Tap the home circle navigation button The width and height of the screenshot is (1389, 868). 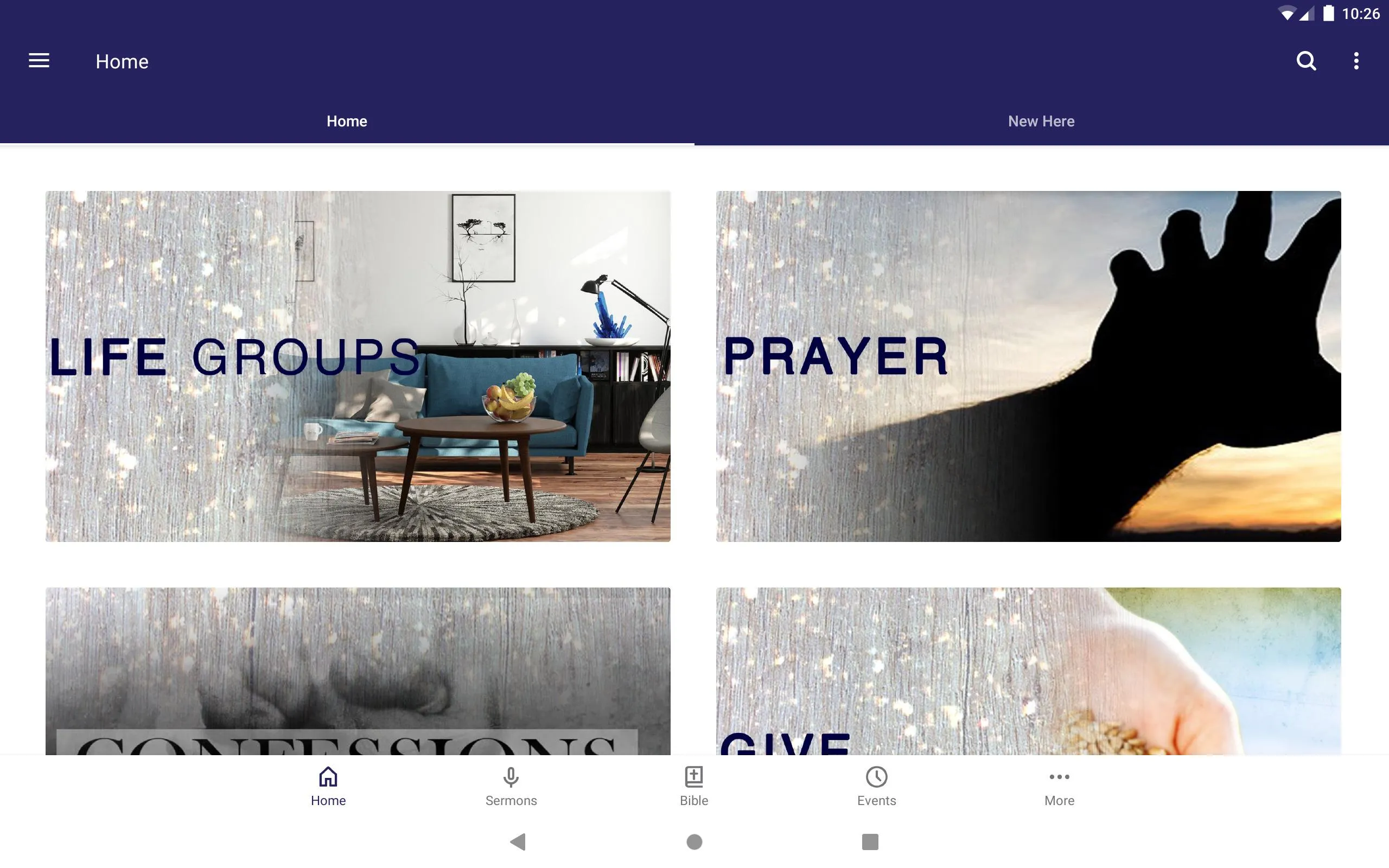pos(694,842)
